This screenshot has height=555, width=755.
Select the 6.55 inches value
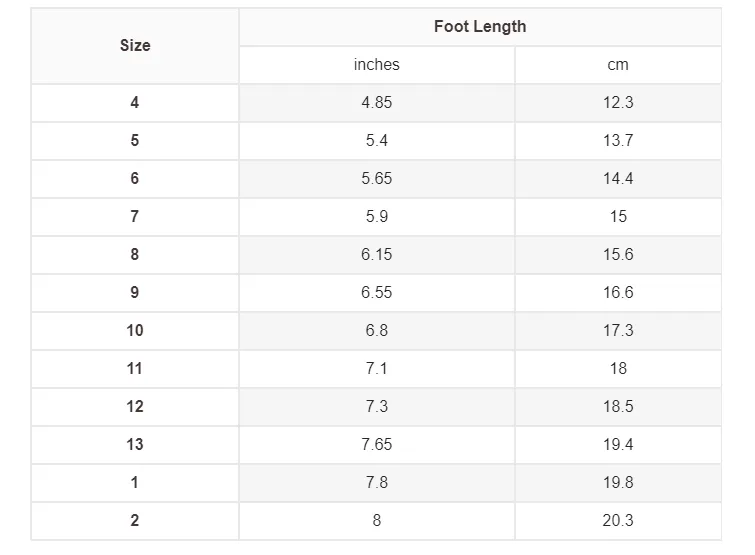[377, 293]
